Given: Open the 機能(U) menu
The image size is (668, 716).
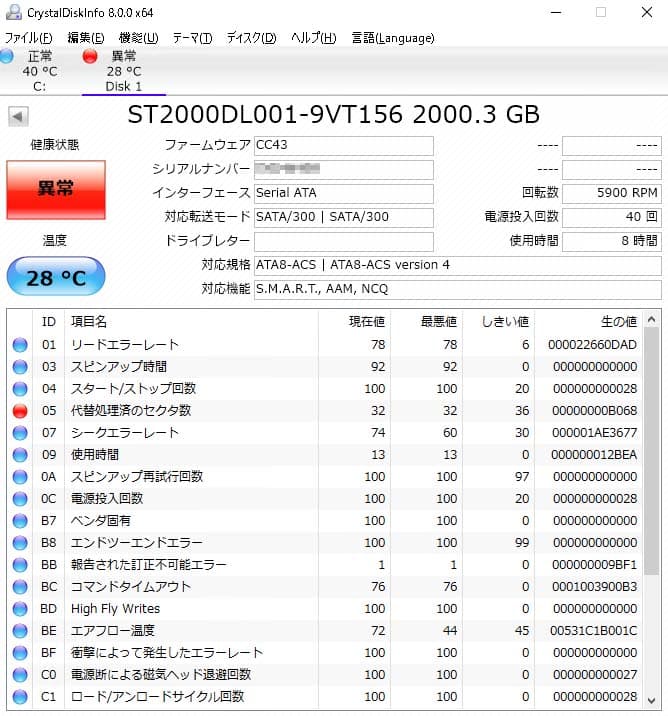Looking at the screenshot, I should coord(138,38).
